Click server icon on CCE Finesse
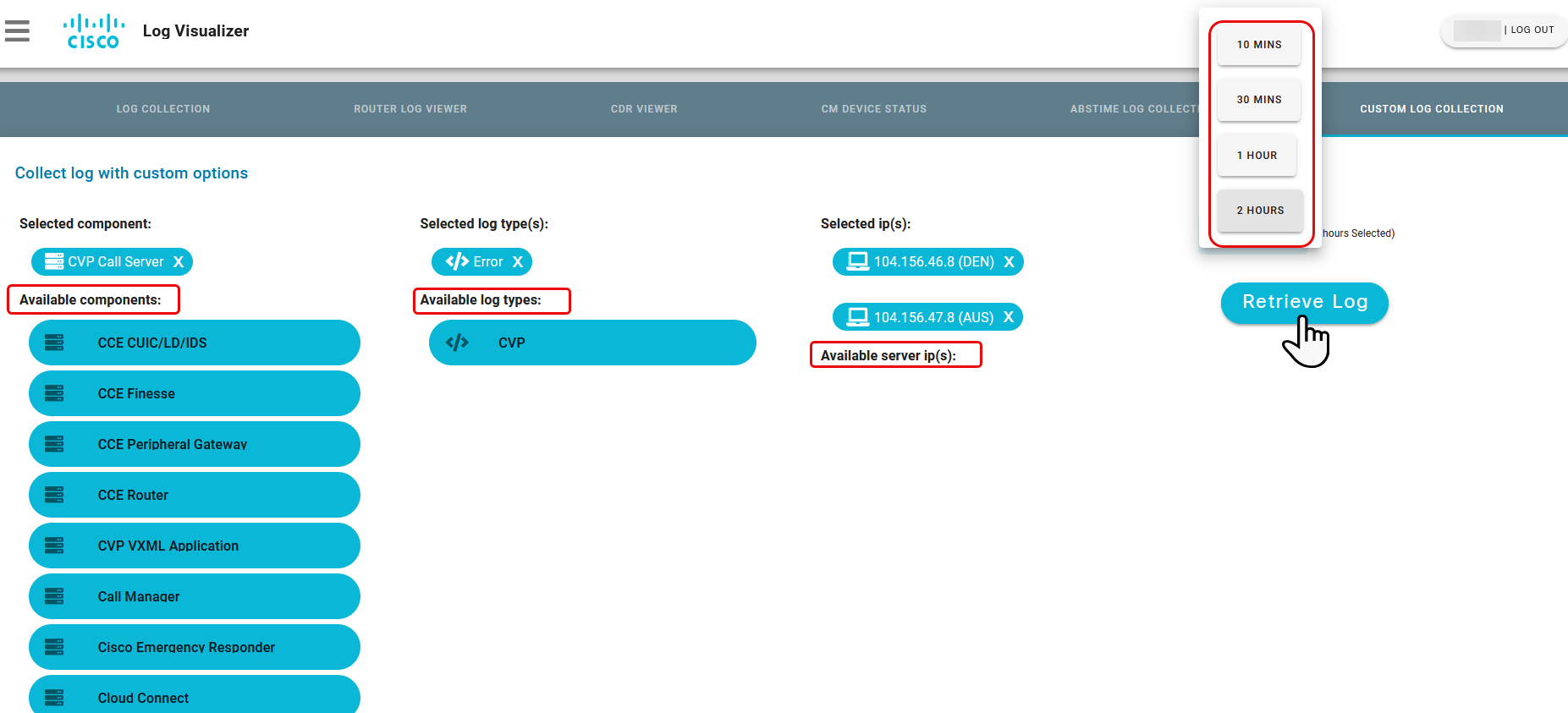Viewport: 1568px width, 713px height. (54, 393)
